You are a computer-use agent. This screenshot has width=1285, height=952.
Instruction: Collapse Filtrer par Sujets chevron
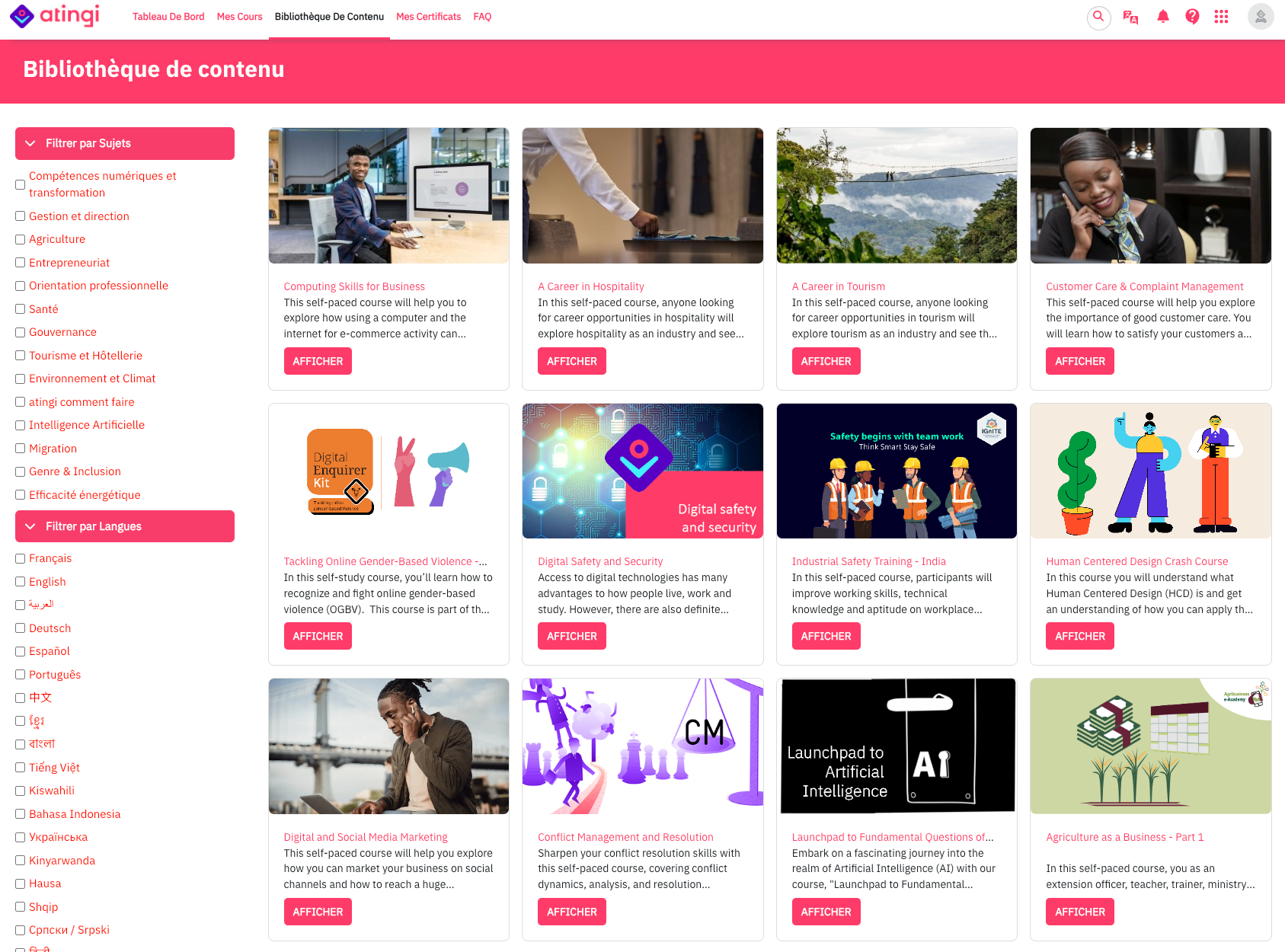point(30,143)
